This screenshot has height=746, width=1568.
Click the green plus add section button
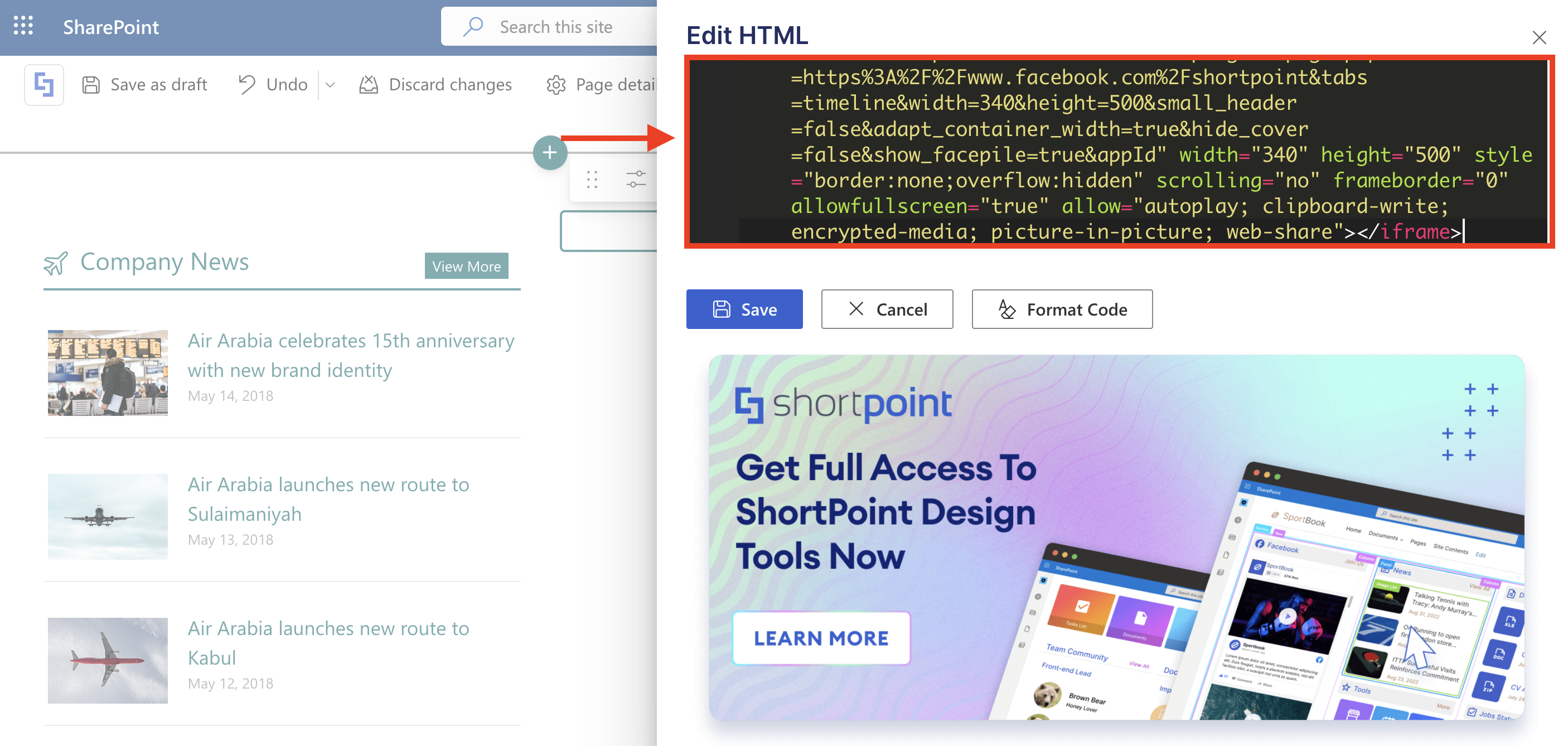click(550, 152)
